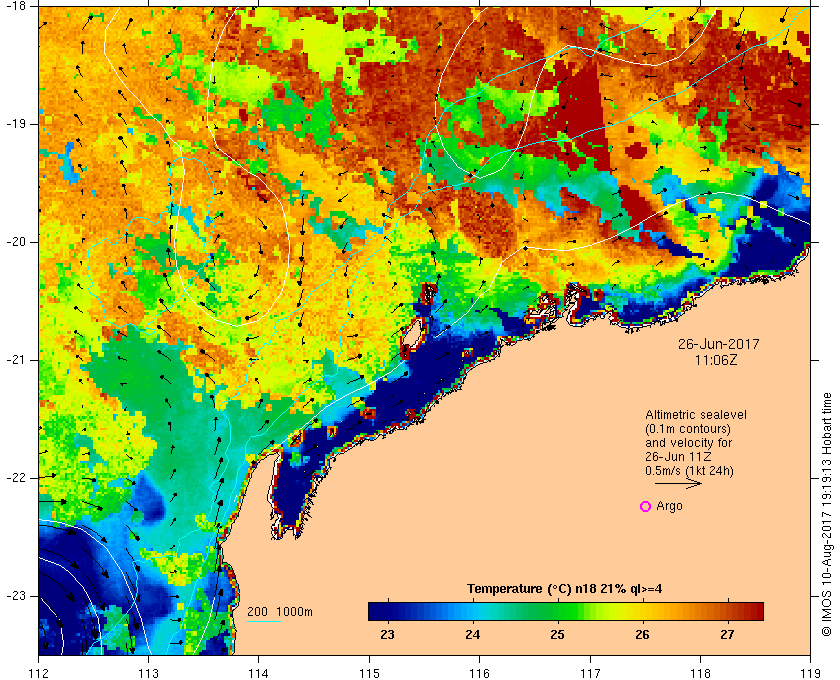Viewport: 840px width, 680px height.
Task: Click the 0.5m/s velocity reference arrow
Action: coord(678,483)
